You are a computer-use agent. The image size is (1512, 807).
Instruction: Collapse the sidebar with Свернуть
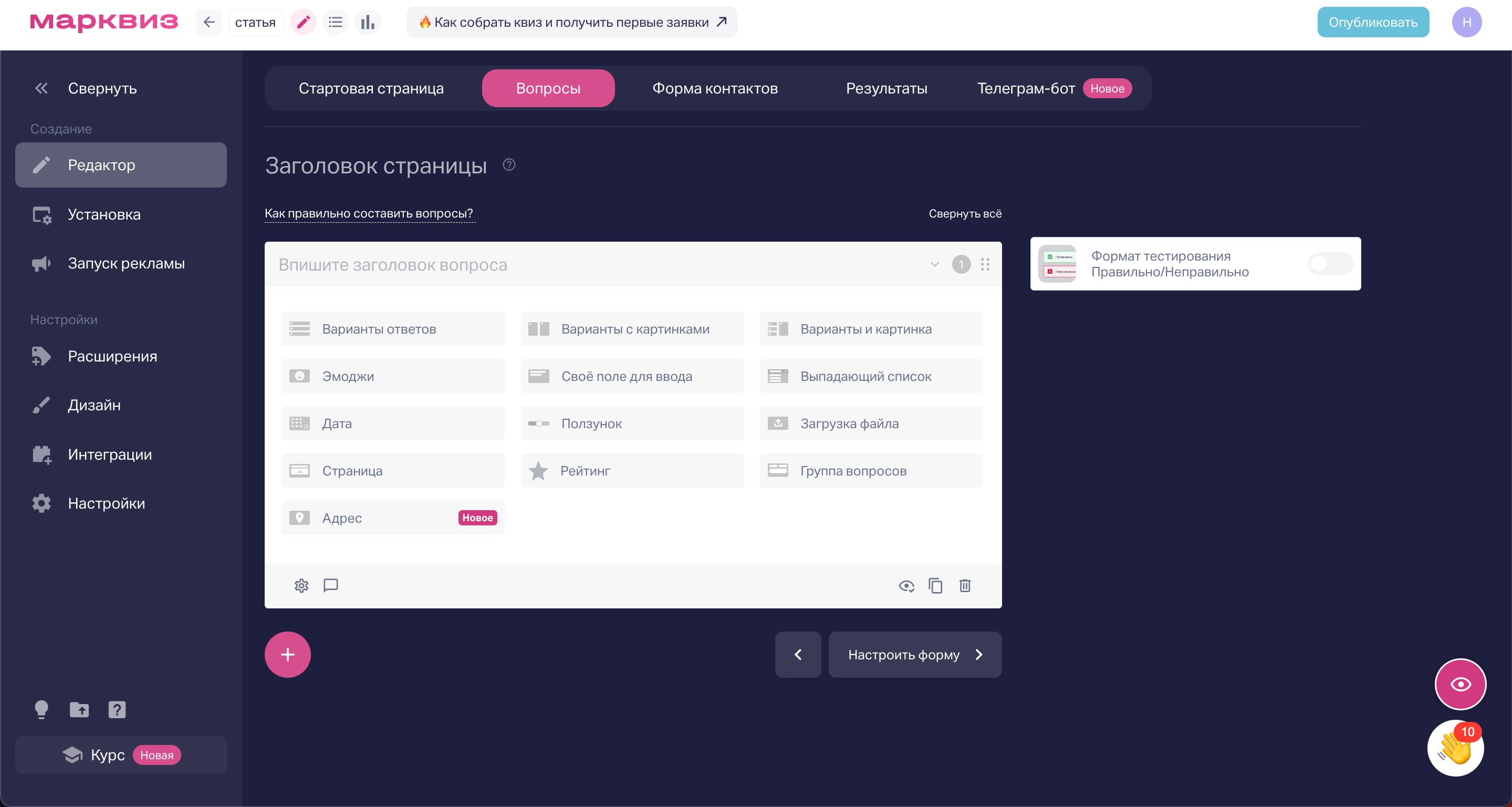point(85,88)
